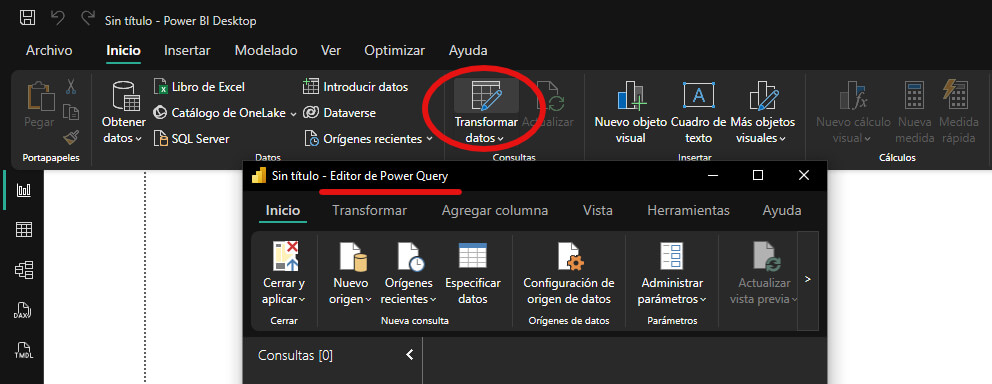
Task: Open the Optimizar tab
Action: point(395,51)
